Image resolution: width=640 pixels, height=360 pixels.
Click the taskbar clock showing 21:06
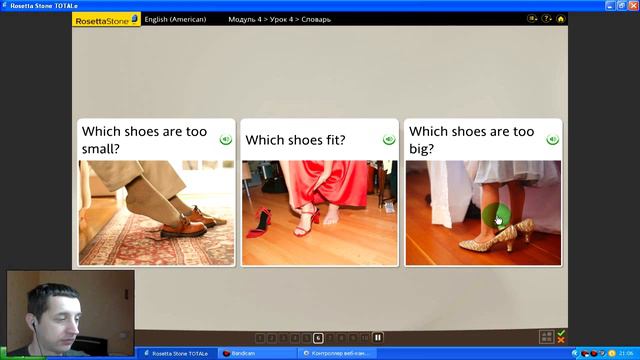point(626,353)
